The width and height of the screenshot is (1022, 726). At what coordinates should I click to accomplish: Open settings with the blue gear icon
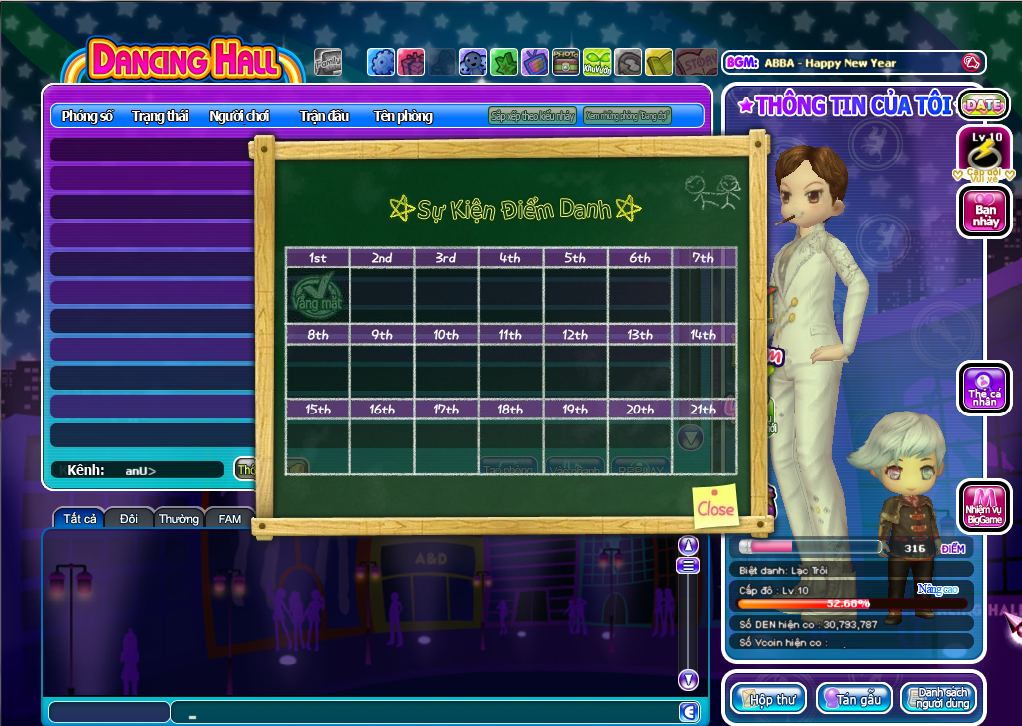coord(381,63)
